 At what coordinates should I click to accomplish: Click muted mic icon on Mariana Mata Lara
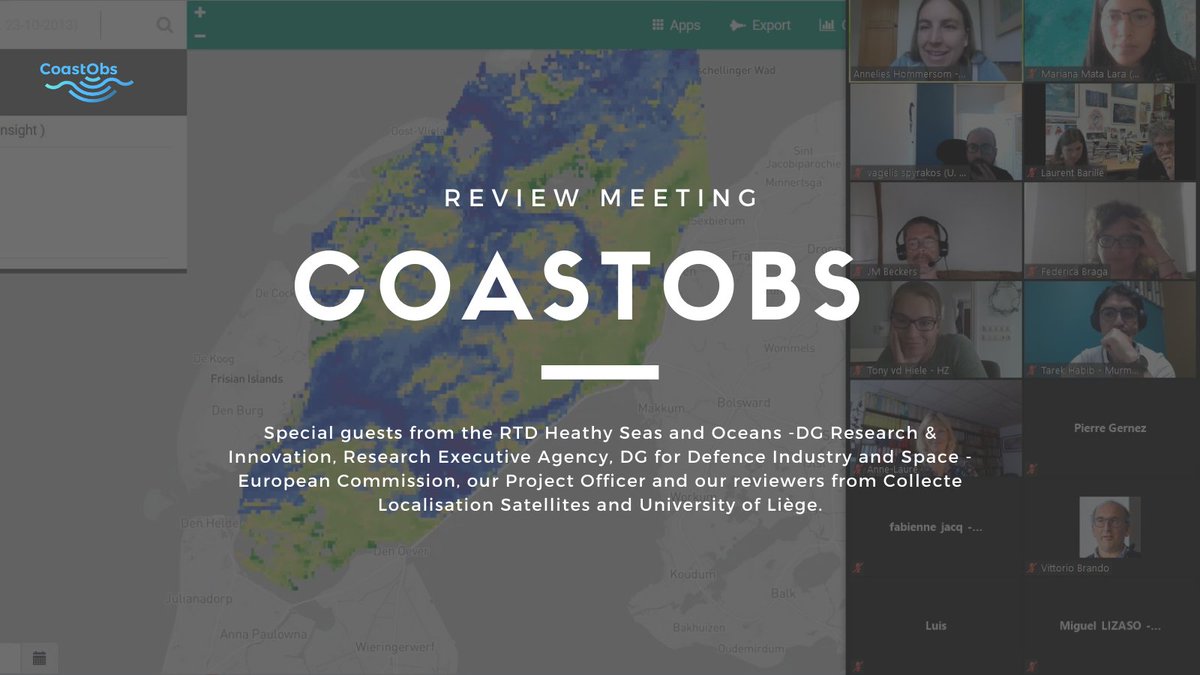click(x=1032, y=74)
